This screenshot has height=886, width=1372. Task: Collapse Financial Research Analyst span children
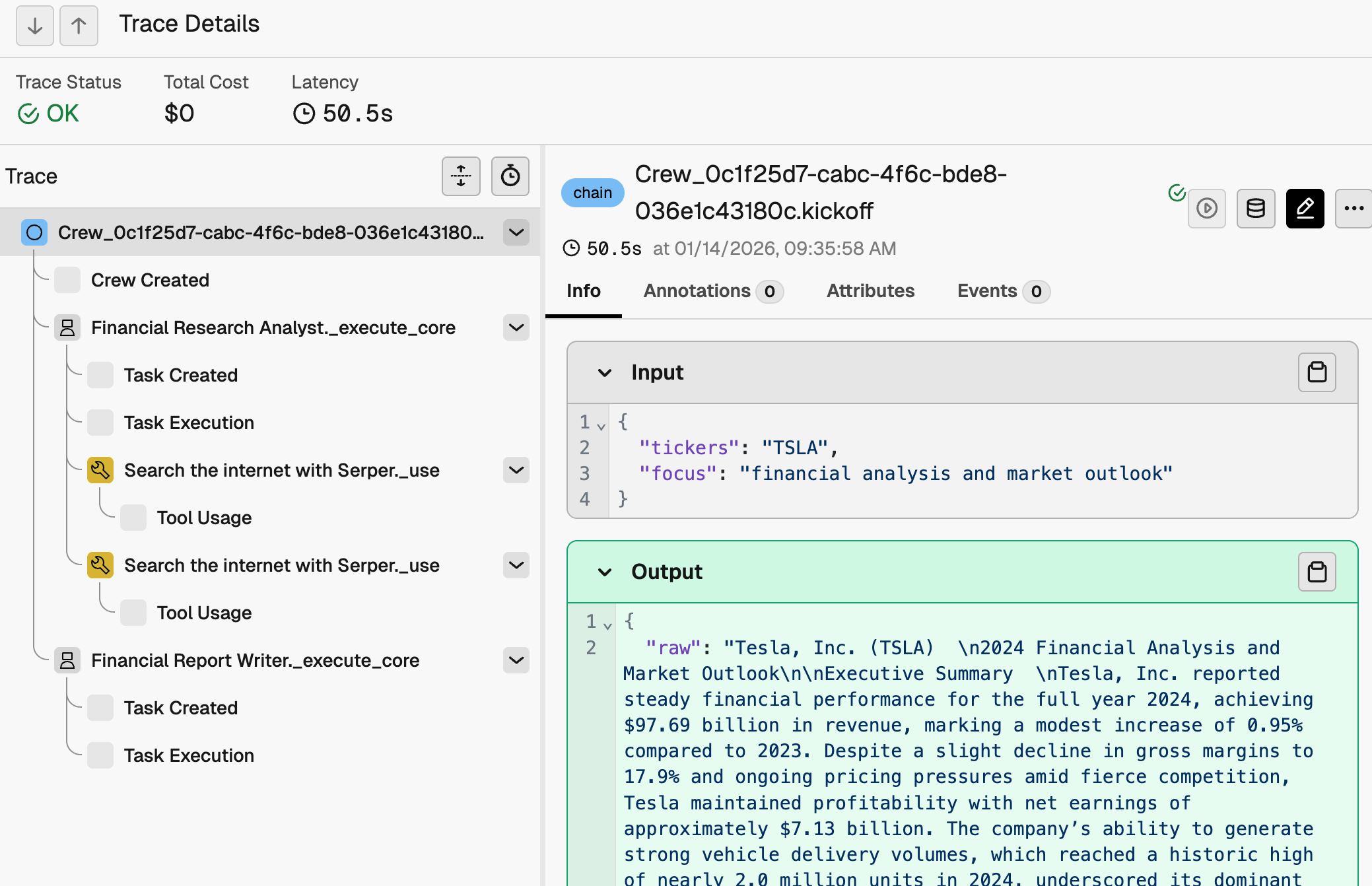(x=516, y=327)
